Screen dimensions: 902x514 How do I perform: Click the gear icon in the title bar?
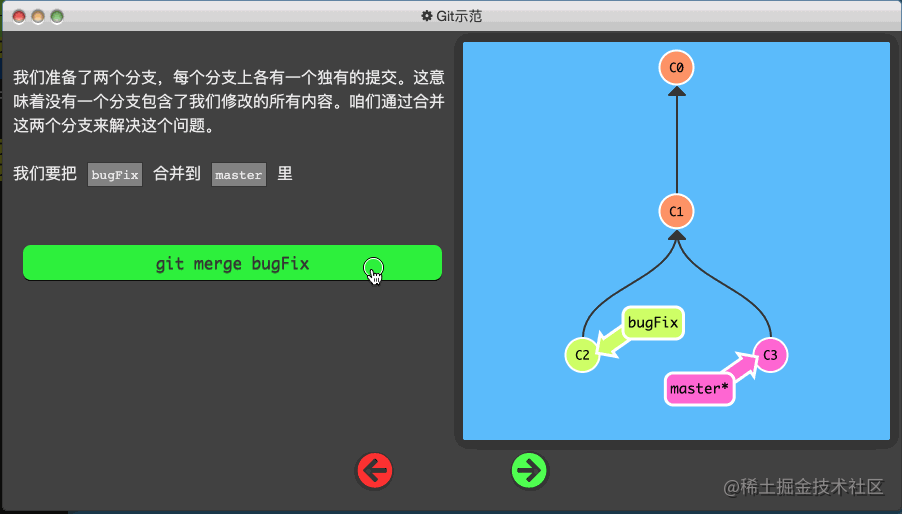coord(427,16)
